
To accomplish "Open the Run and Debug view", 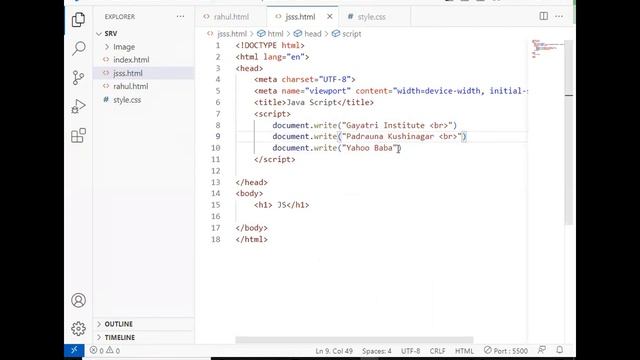I will 78,106.
